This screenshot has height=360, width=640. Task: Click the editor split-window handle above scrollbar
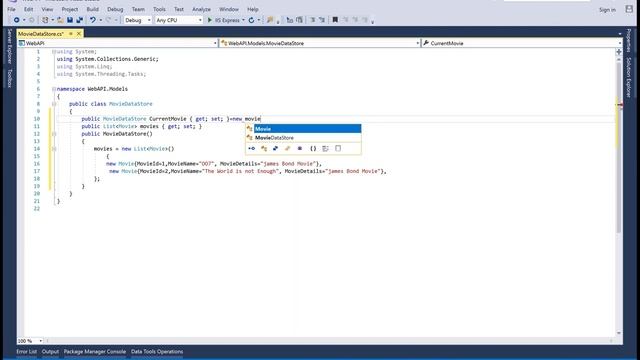619,51
